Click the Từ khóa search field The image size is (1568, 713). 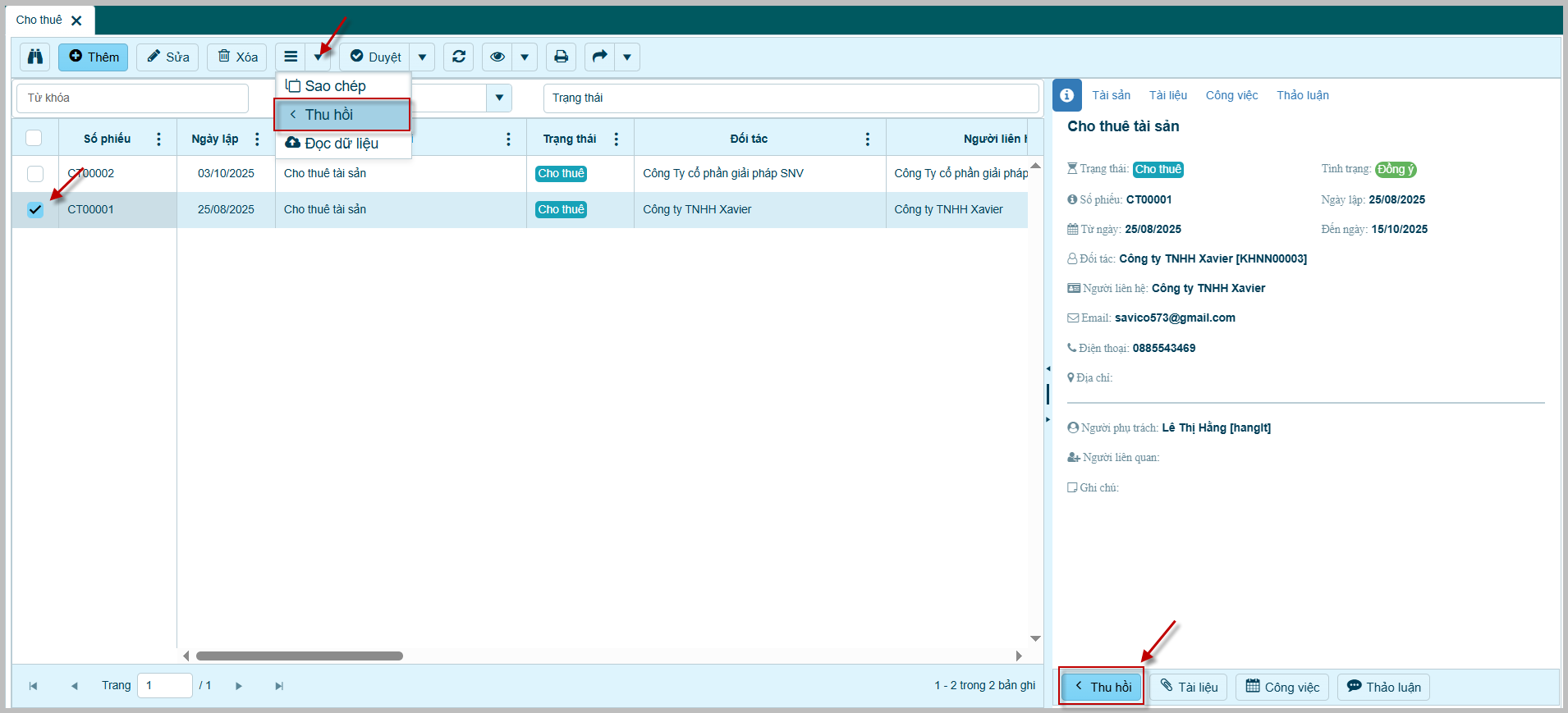132,98
